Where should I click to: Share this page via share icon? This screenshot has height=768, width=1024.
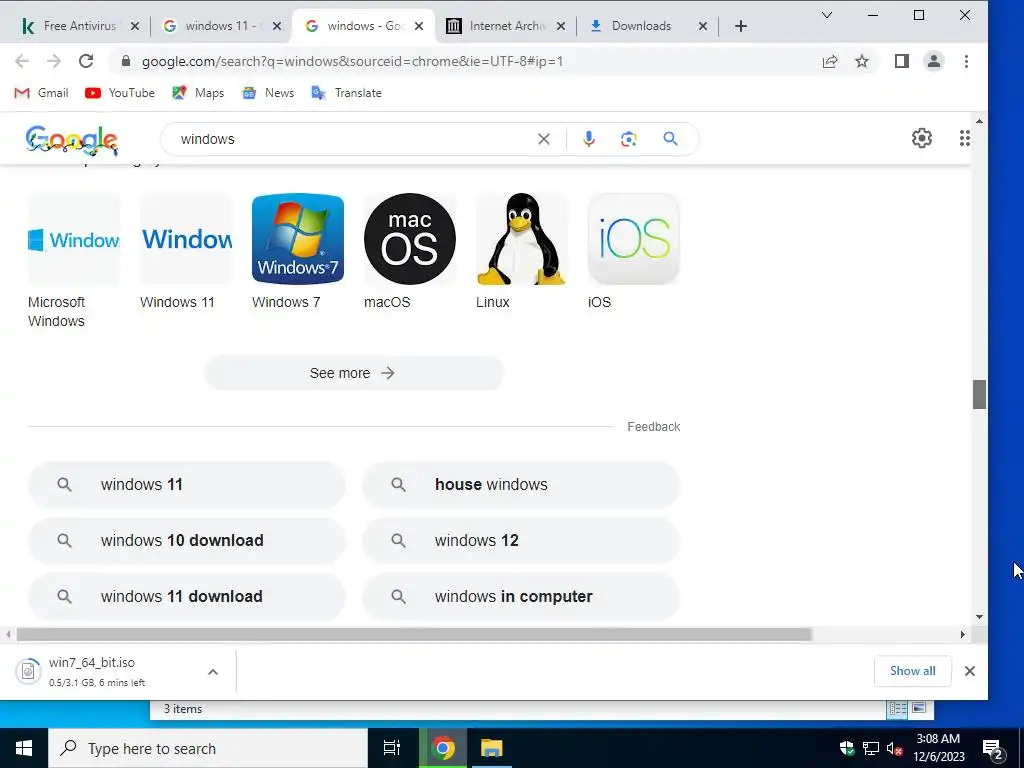pyautogui.click(x=830, y=61)
